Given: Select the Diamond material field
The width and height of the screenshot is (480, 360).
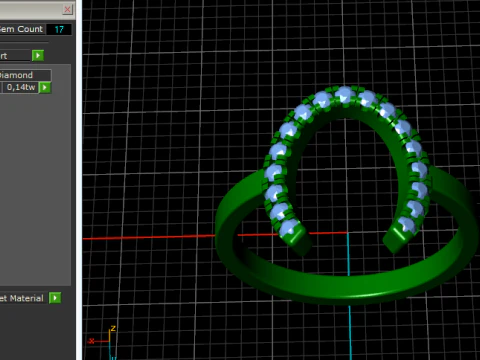Looking at the screenshot, I should [25, 75].
